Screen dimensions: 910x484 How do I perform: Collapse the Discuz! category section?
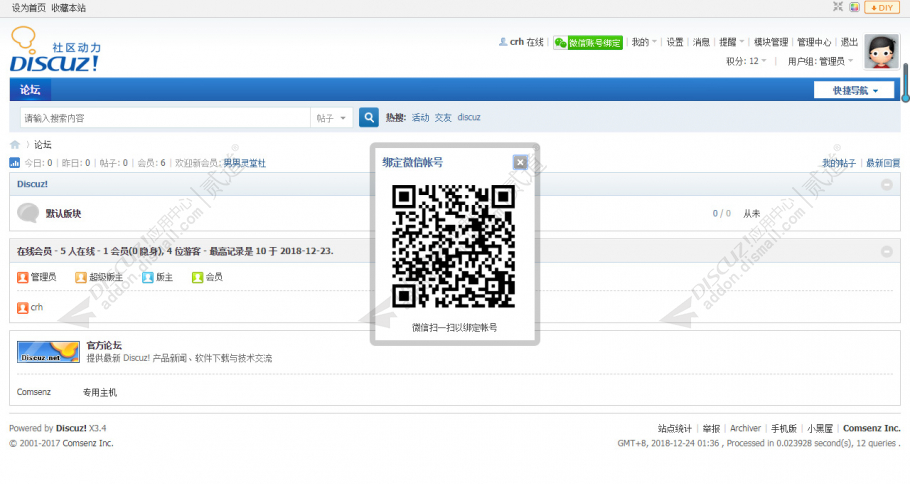(887, 185)
